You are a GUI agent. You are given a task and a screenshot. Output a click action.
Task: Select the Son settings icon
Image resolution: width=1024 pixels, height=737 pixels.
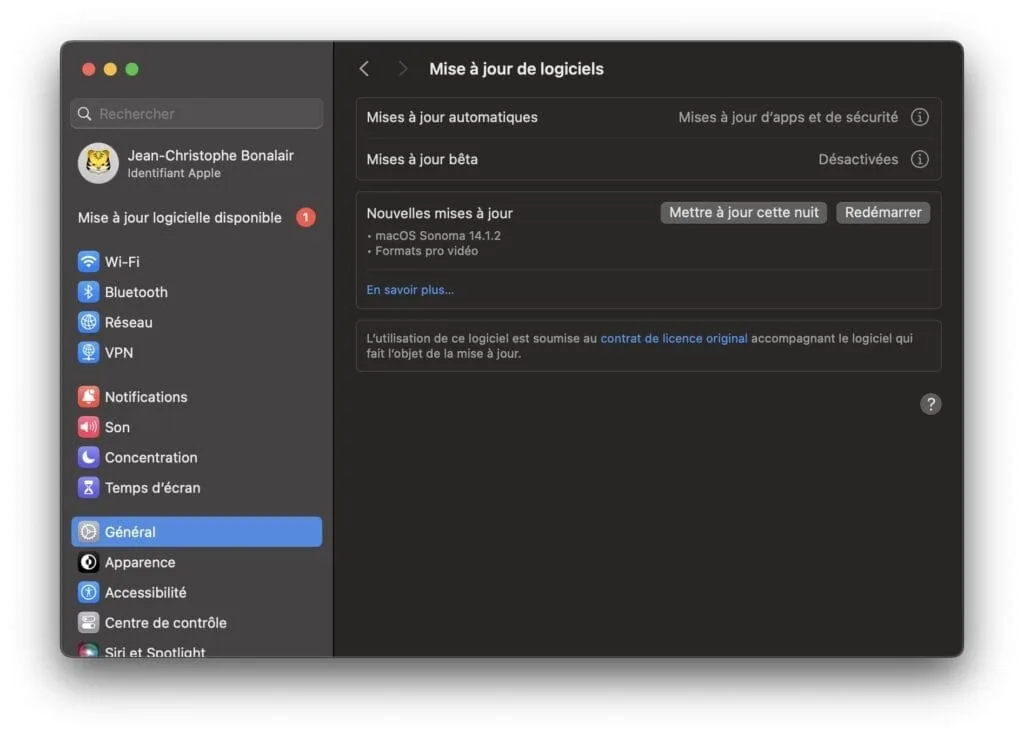88,427
